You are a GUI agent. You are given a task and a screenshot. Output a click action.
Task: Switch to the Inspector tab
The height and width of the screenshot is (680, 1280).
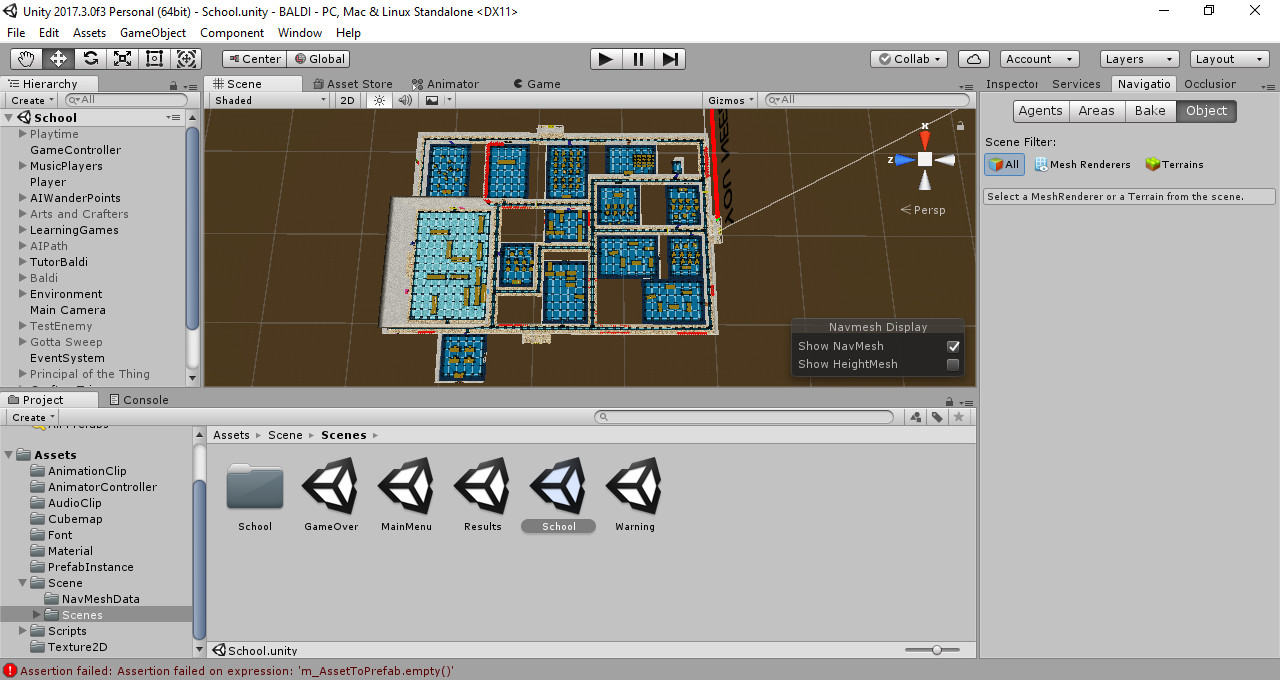point(1011,84)
